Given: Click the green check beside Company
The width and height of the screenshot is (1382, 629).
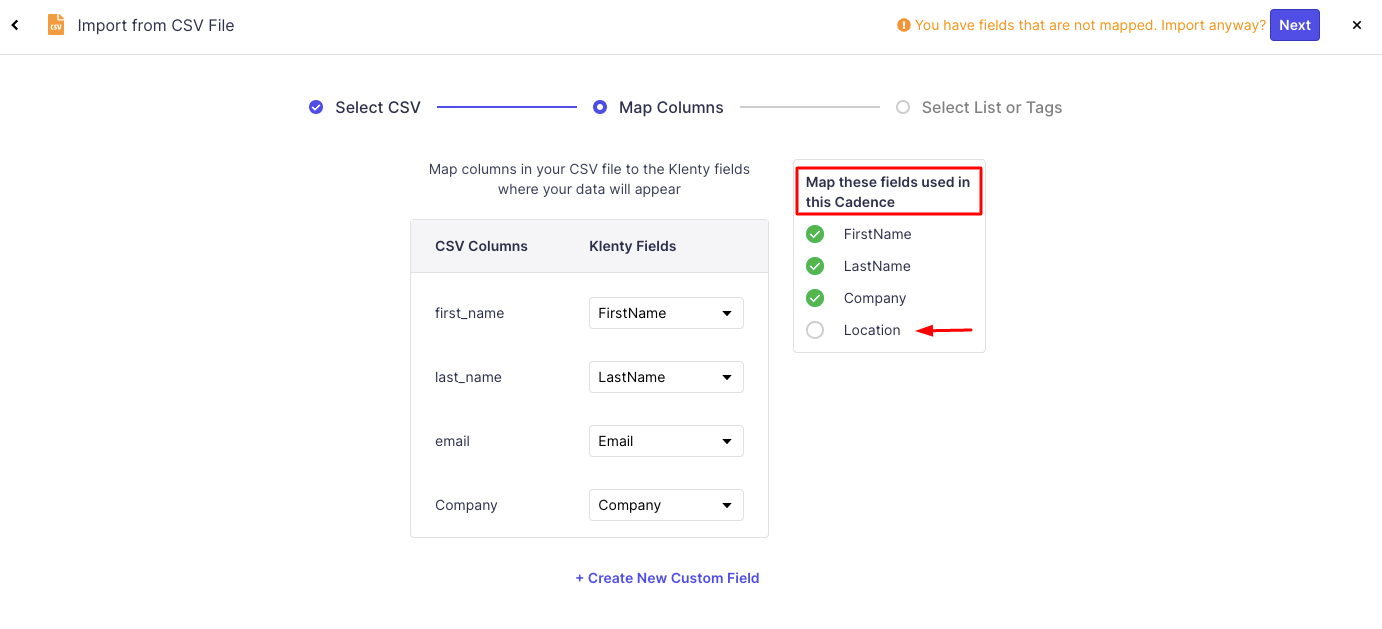Looking at the screenshot, I should tap(815, 298).
